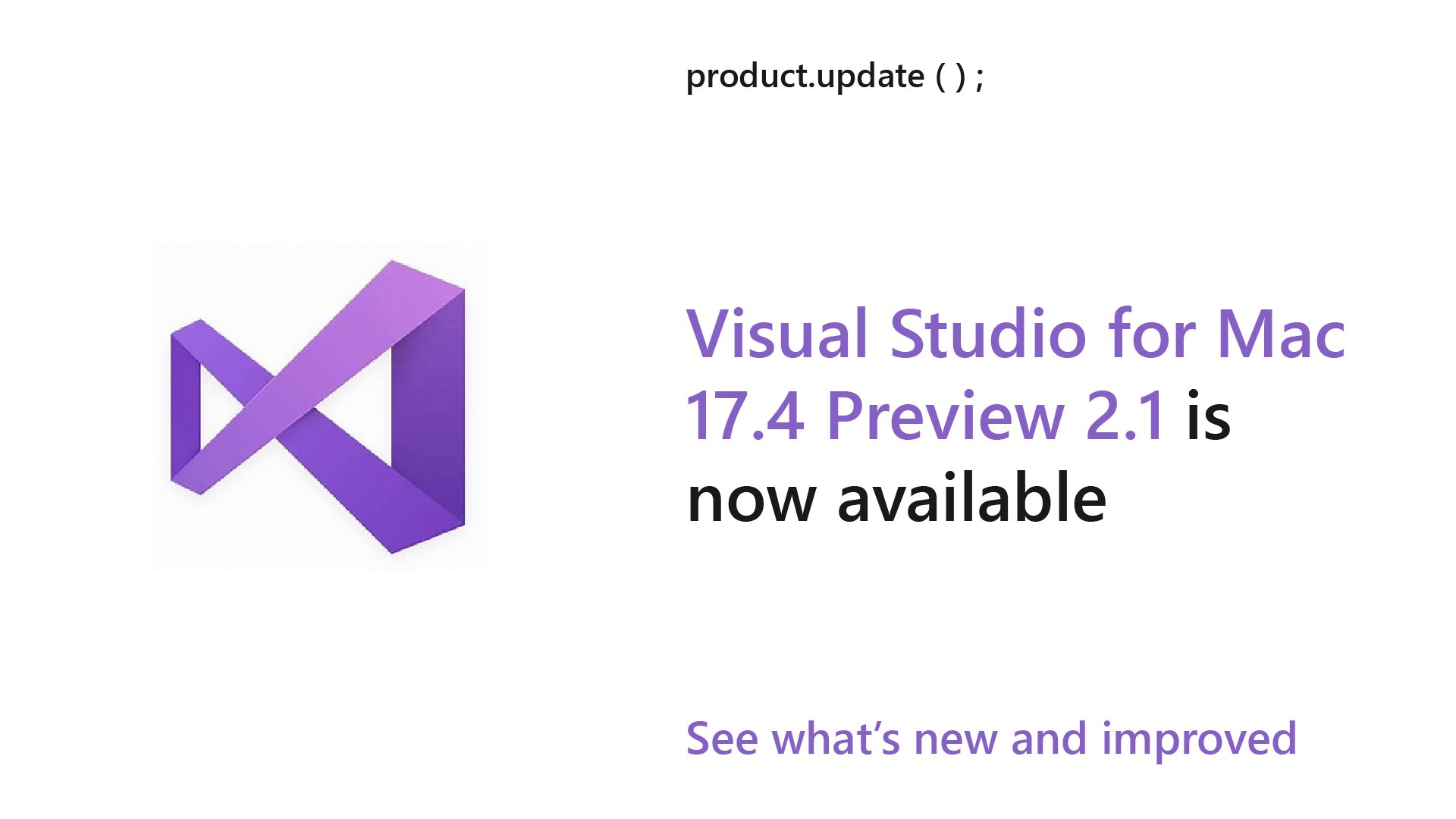This screenshot has height=819, width=1456.
Task: Click the word 'Mac' in the headline
Action: pyautogui.click(x=1281, y=334)
